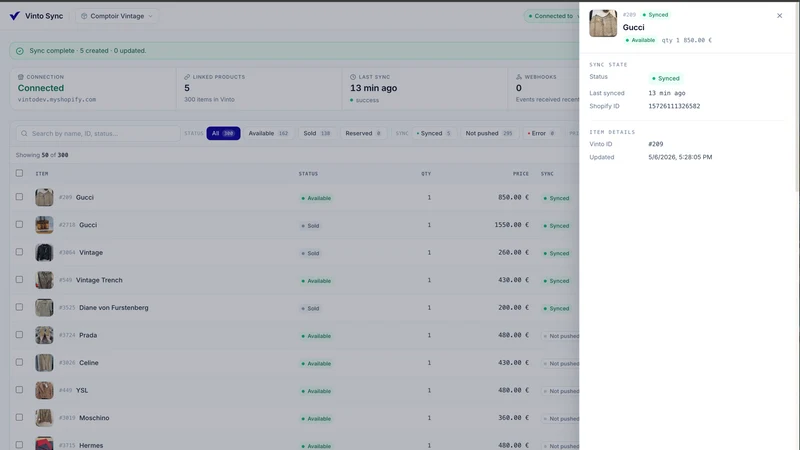Open the Diane von Furstenberg thumbnail
Image resolution: width=800 pixels, height=450 pixels.
44,307
